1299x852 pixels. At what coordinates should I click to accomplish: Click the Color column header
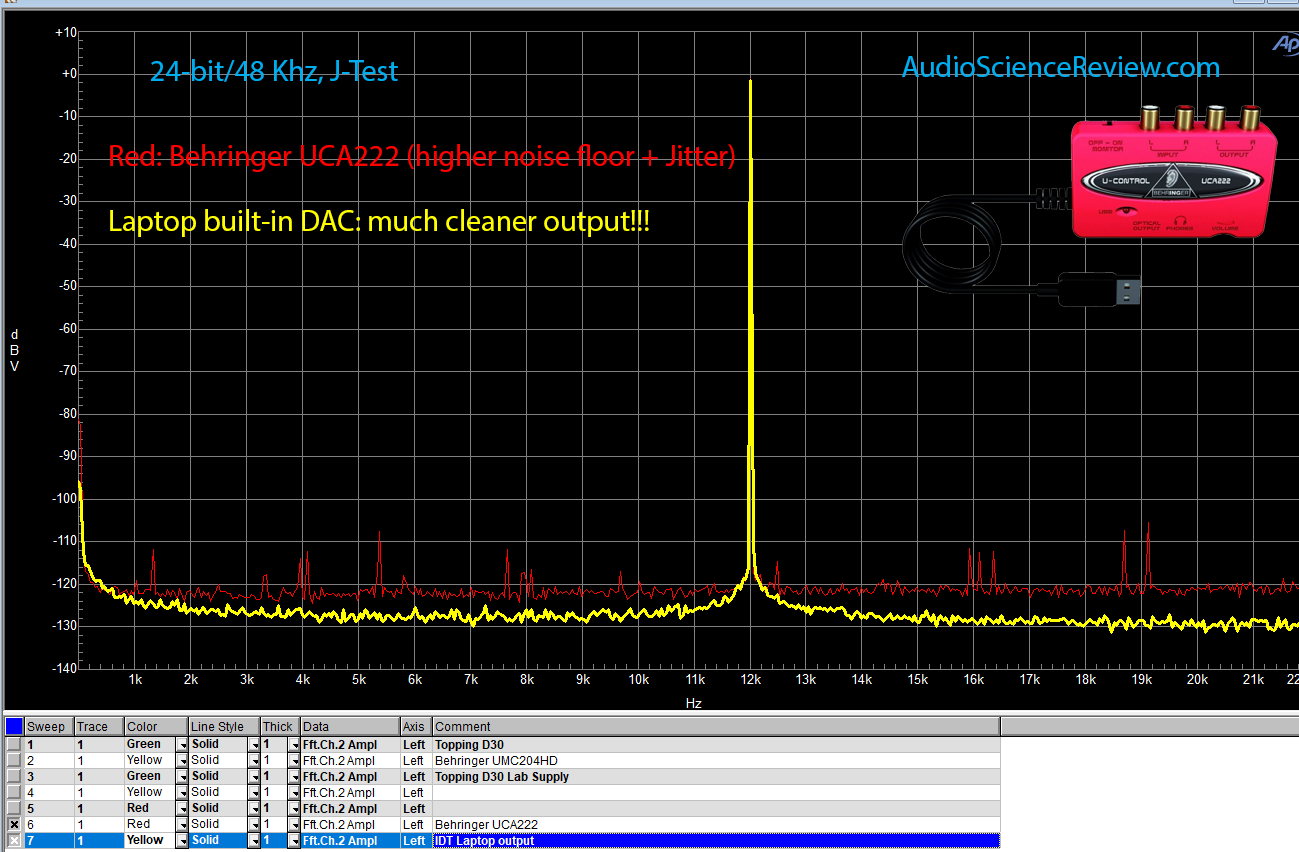pyautogui.click(x=156, y=727)
